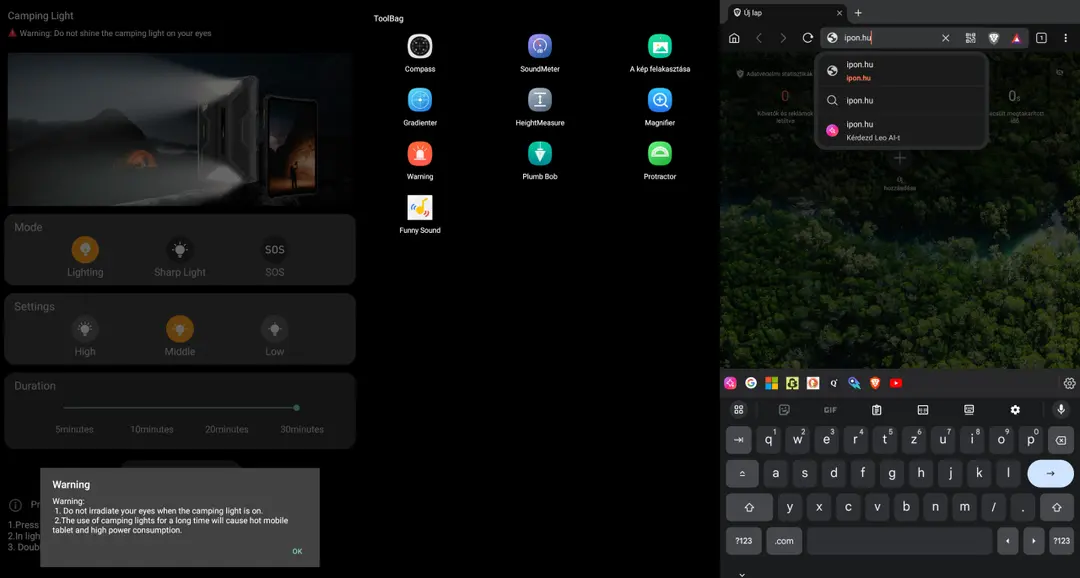The height and width of the screenshot is (578, 1080).
Task: Set brightness to High
Action: coord(85,329)
